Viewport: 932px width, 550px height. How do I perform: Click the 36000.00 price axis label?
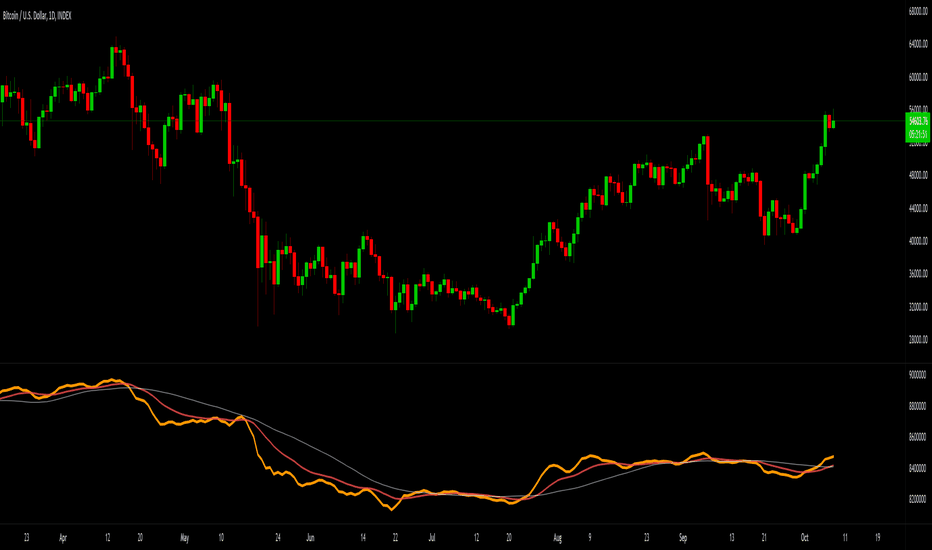click(918, 274)
